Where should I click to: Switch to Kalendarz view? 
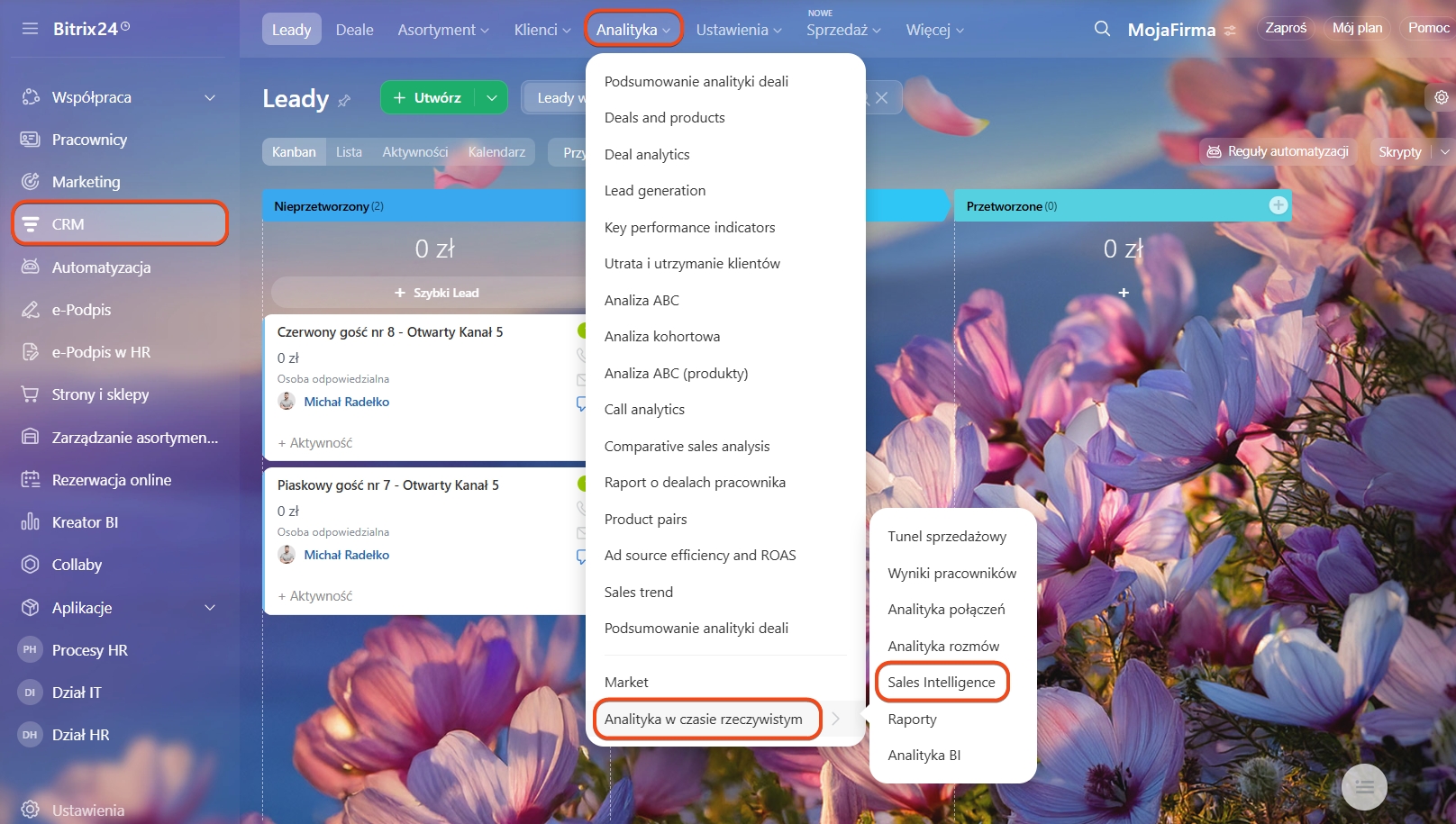coord(496,152)
